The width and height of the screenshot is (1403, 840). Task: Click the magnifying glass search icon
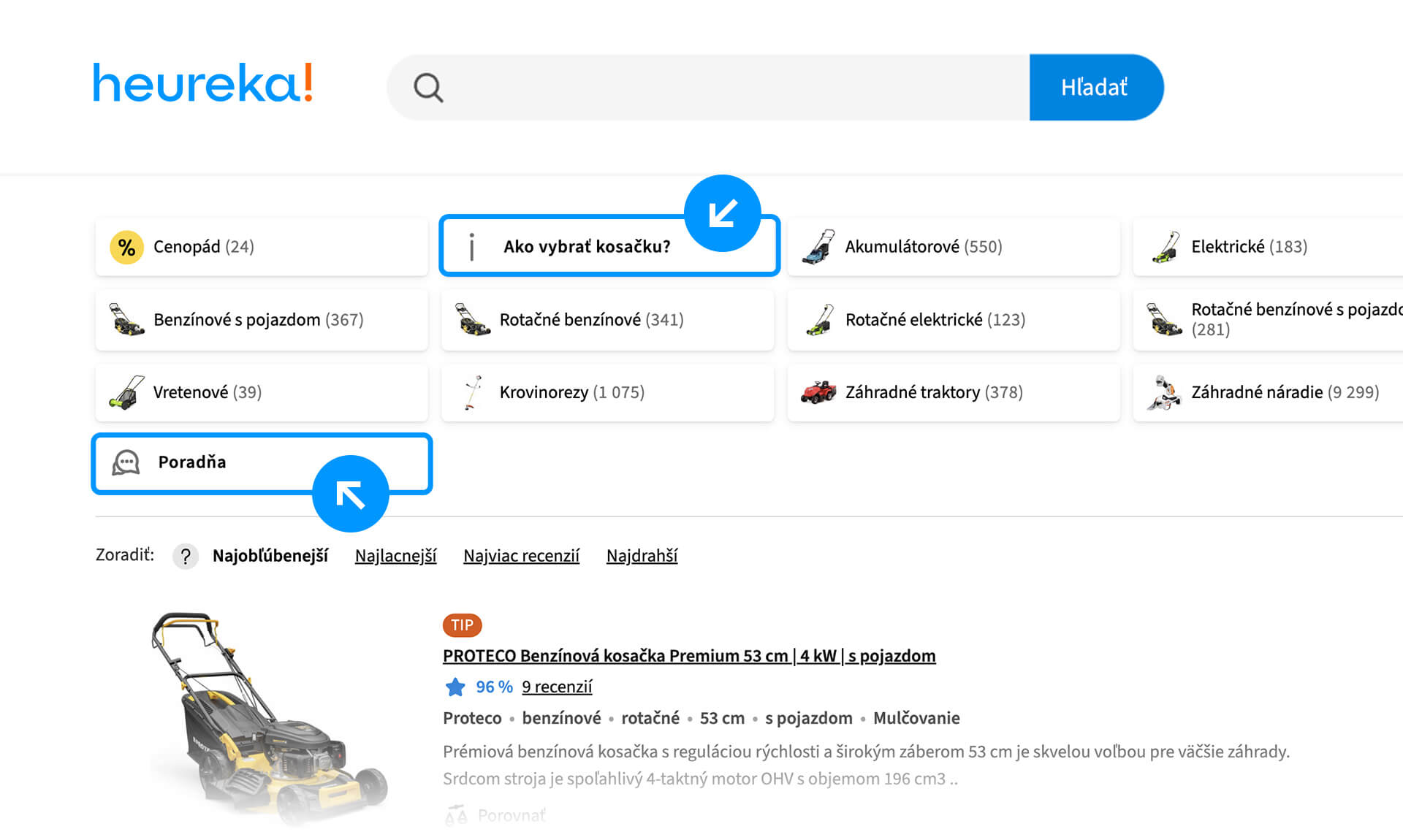pyautogui.click(x=428, y=88)
